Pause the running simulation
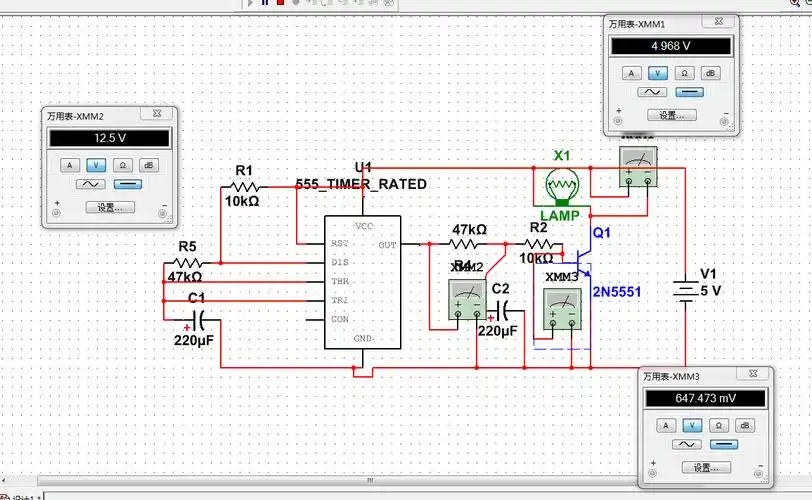 tap(265, 3)
